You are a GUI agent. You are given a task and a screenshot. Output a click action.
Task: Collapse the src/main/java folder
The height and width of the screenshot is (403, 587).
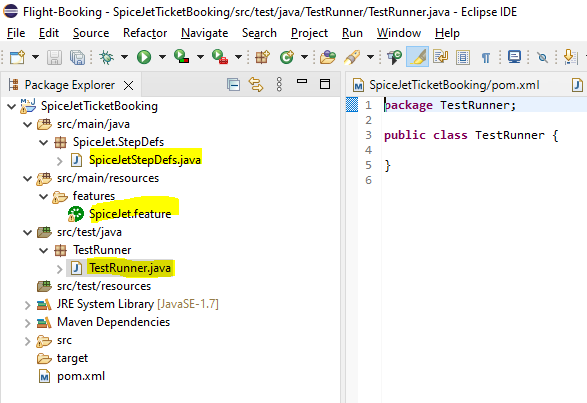pyautogui.click(x=28, y=124)
